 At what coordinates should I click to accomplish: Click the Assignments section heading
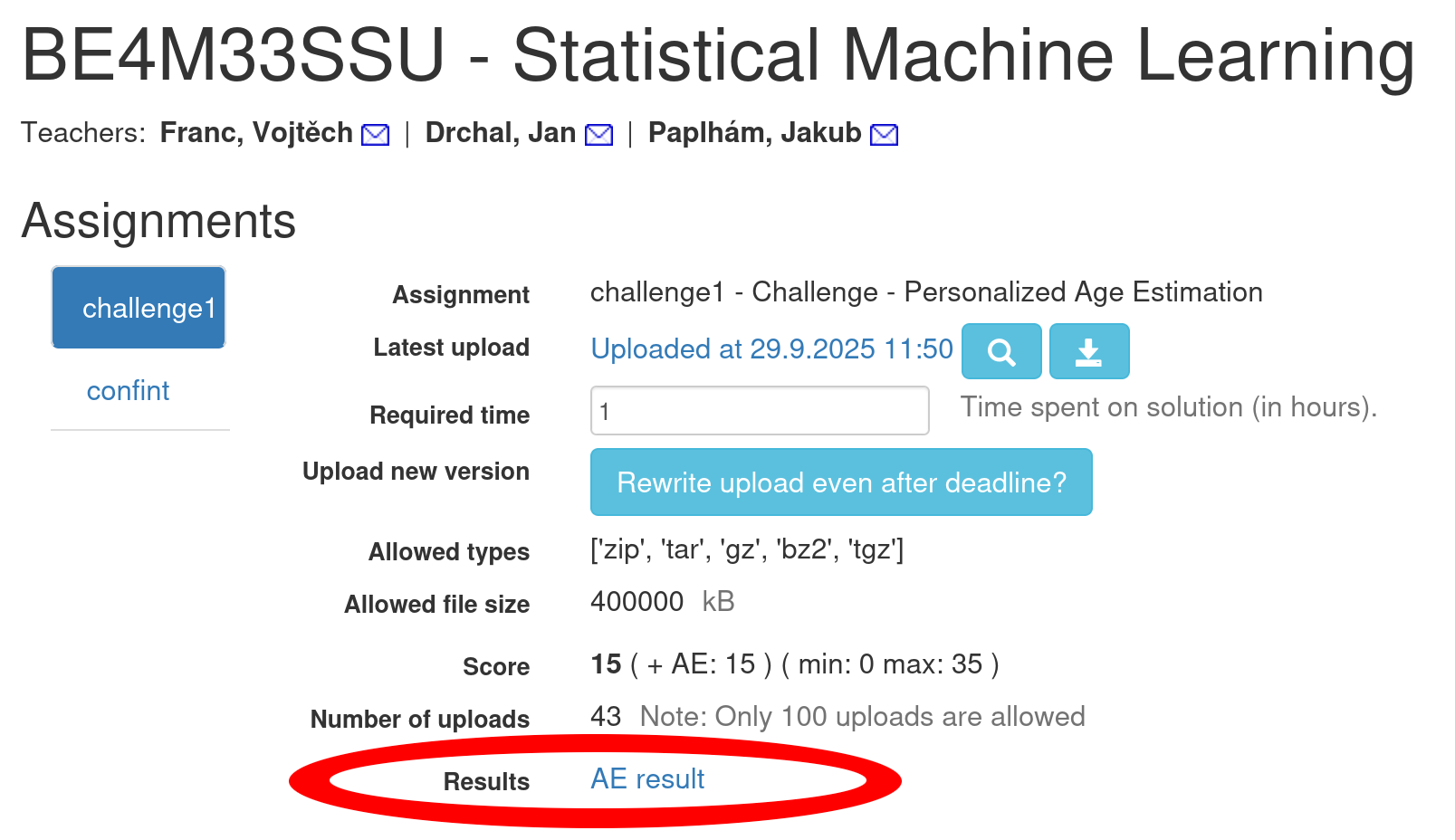[x=158, y=221]
